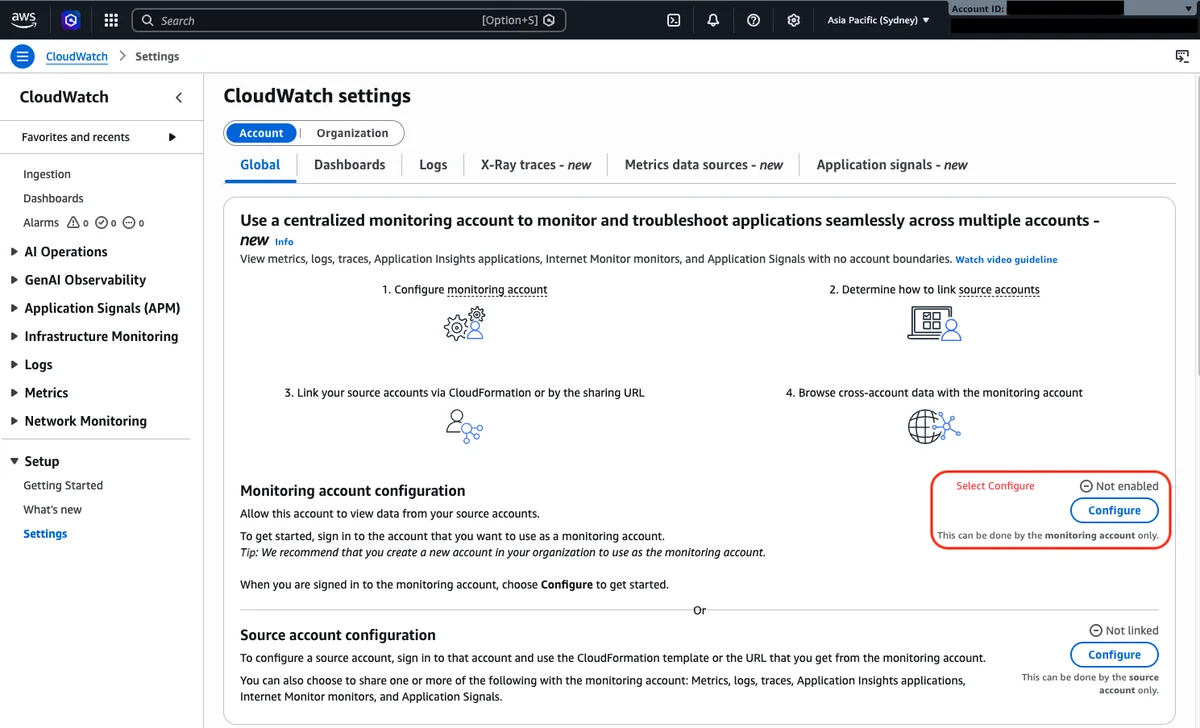This screenshot has width=1200, height=728.
Task: Click the AWS logo home icon
Action: pos(24,20)
